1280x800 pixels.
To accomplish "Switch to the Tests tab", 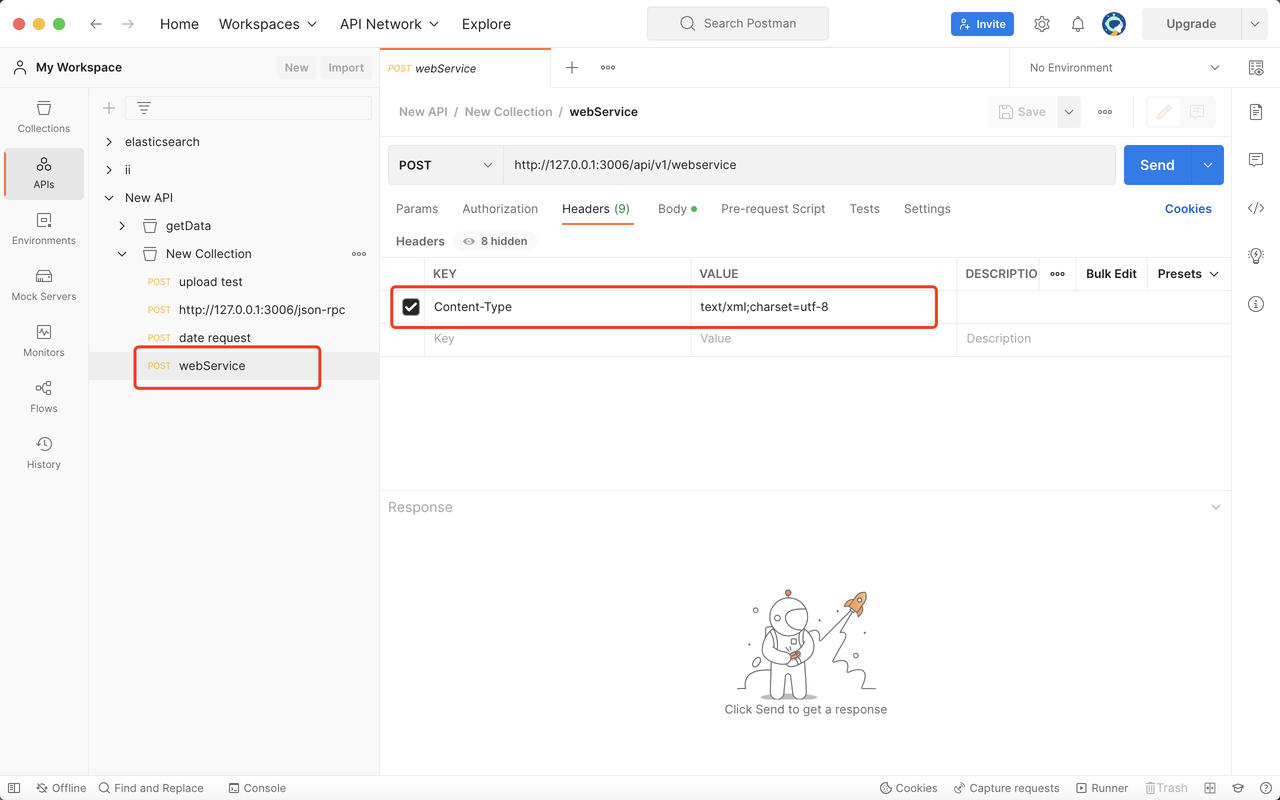I will [x=865, y=209].
